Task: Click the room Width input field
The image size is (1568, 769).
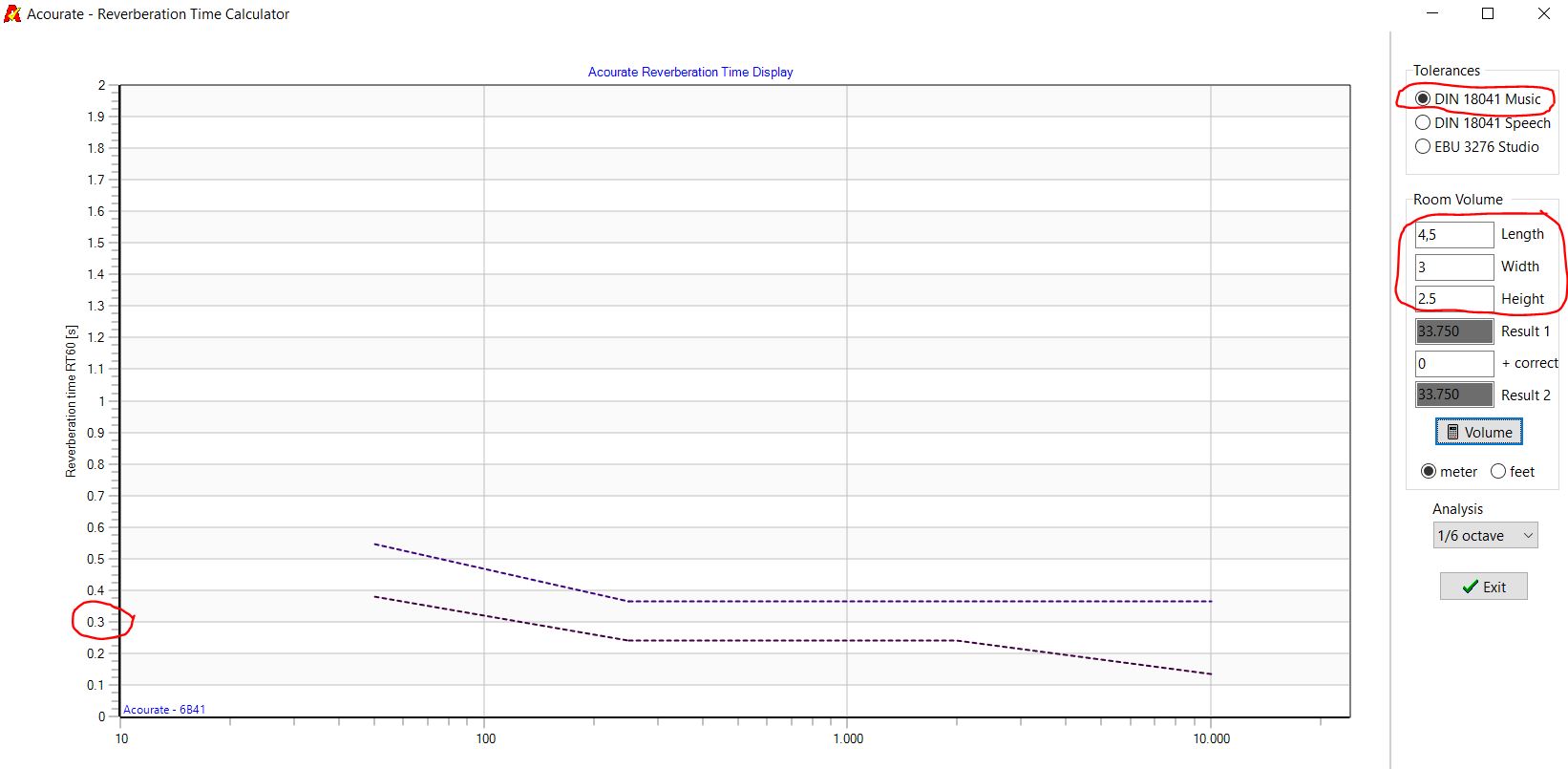Action: click(x=1454, y=267)
